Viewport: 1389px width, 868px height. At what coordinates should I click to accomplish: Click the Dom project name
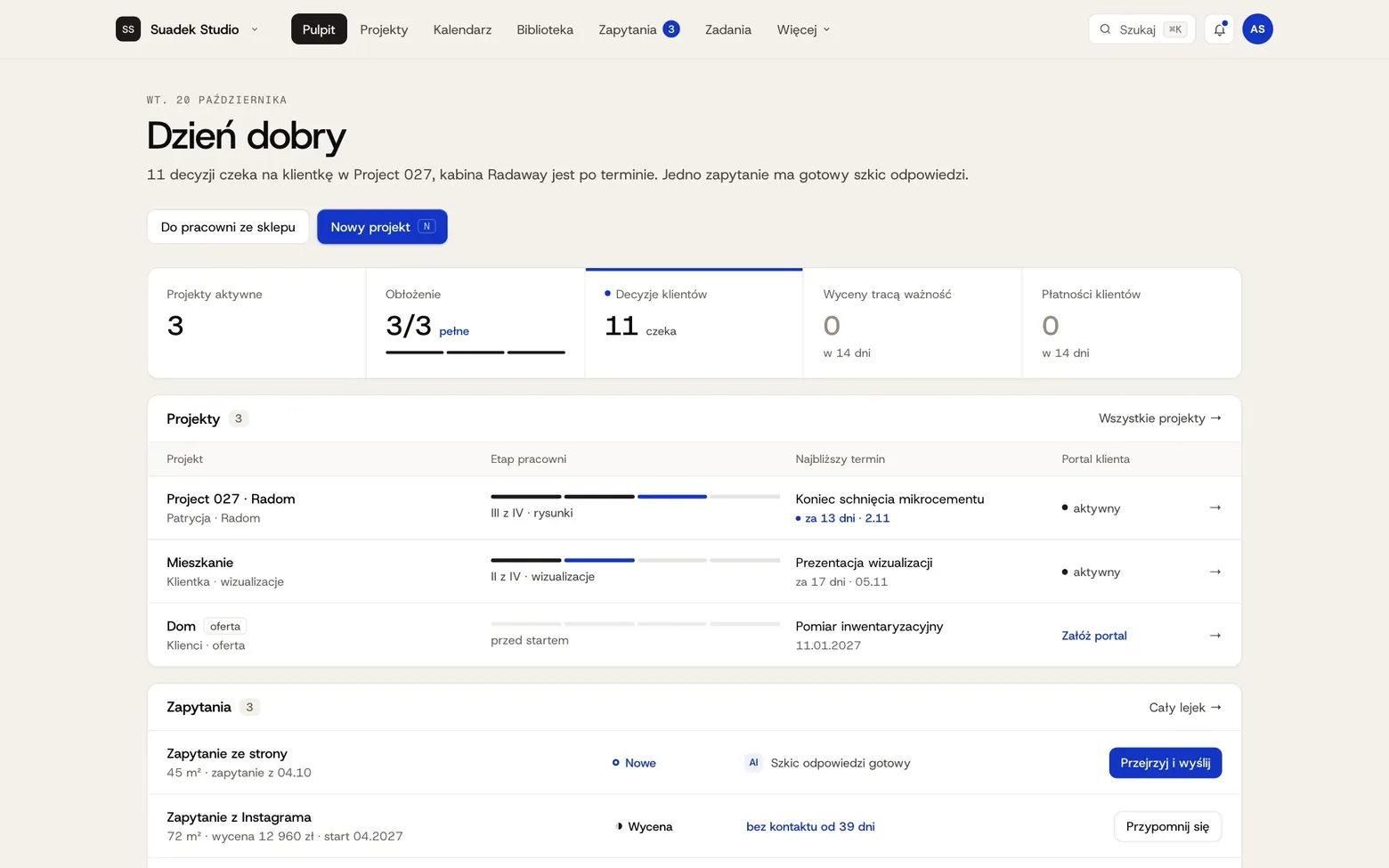[181, 626]
